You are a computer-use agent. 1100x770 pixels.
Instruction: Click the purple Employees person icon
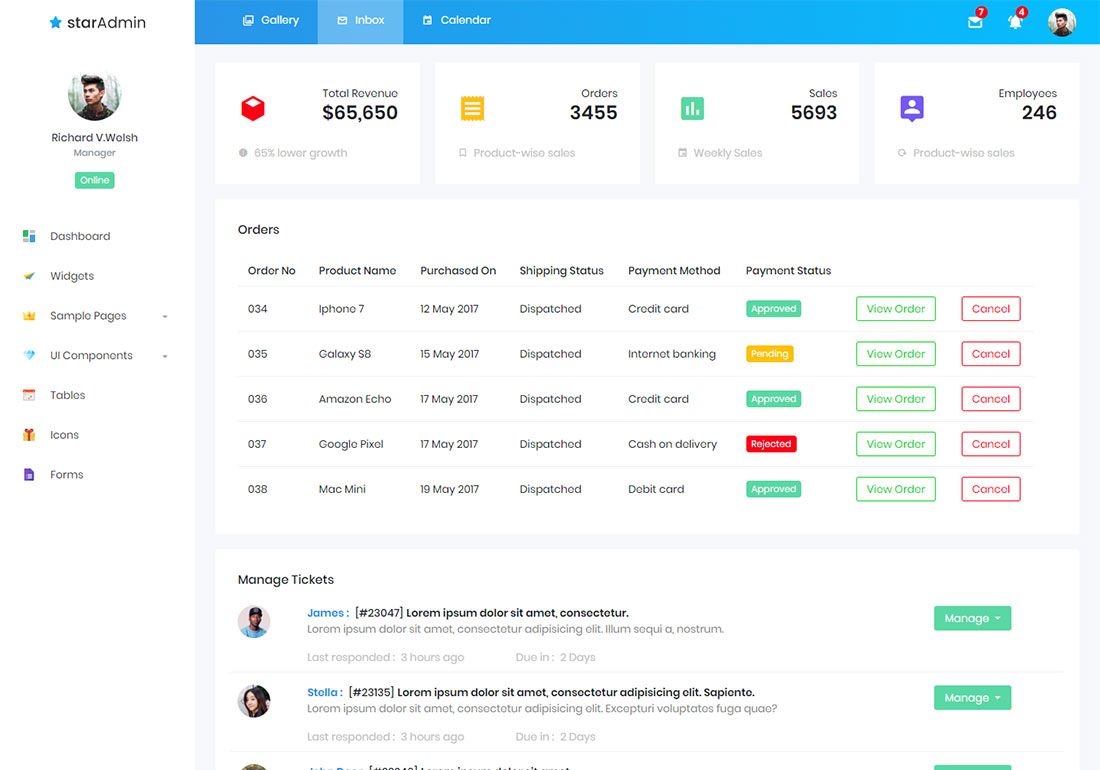click(x=911, y=108)
